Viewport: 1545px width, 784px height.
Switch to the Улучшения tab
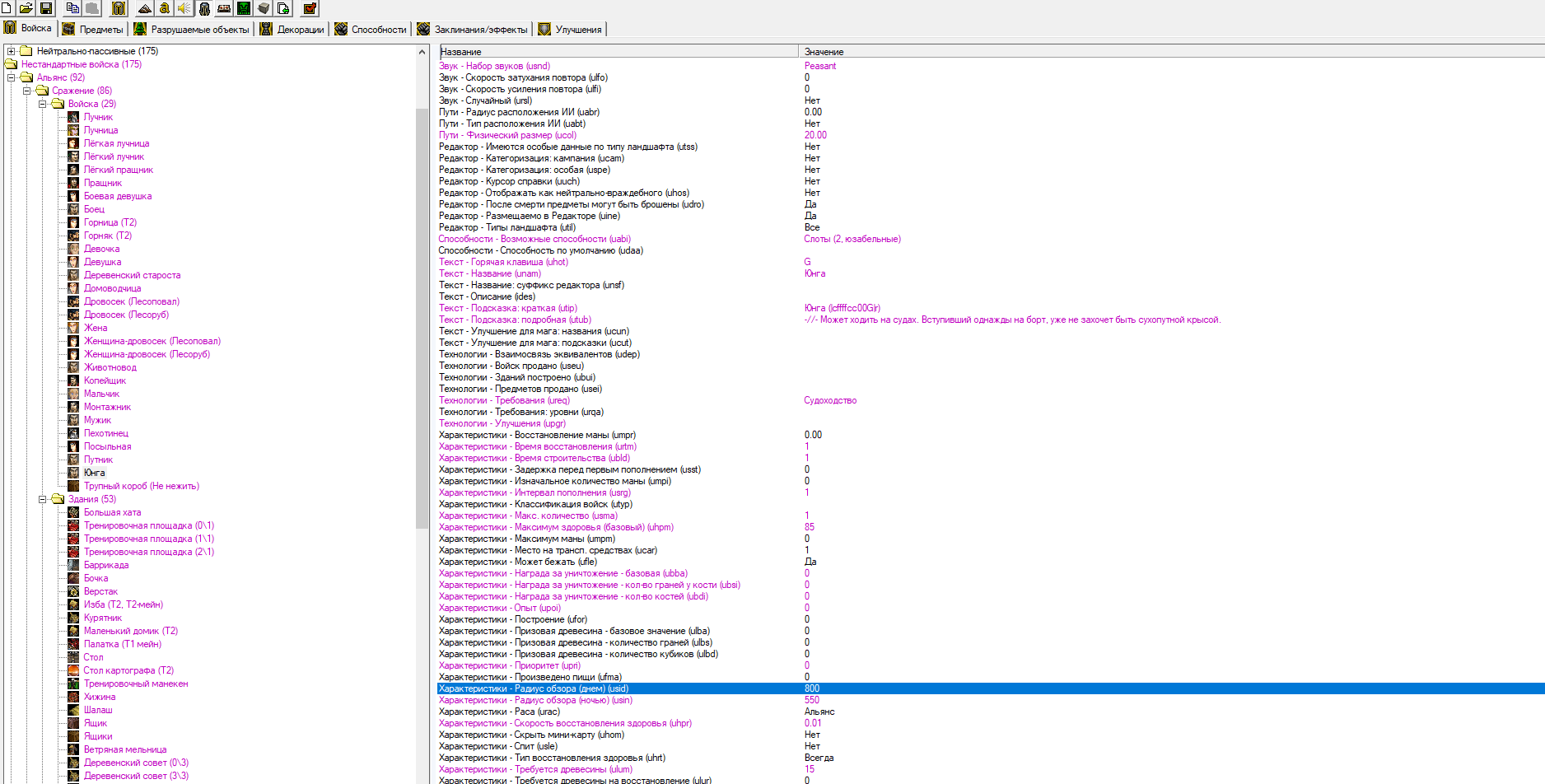tap(570, 30)
